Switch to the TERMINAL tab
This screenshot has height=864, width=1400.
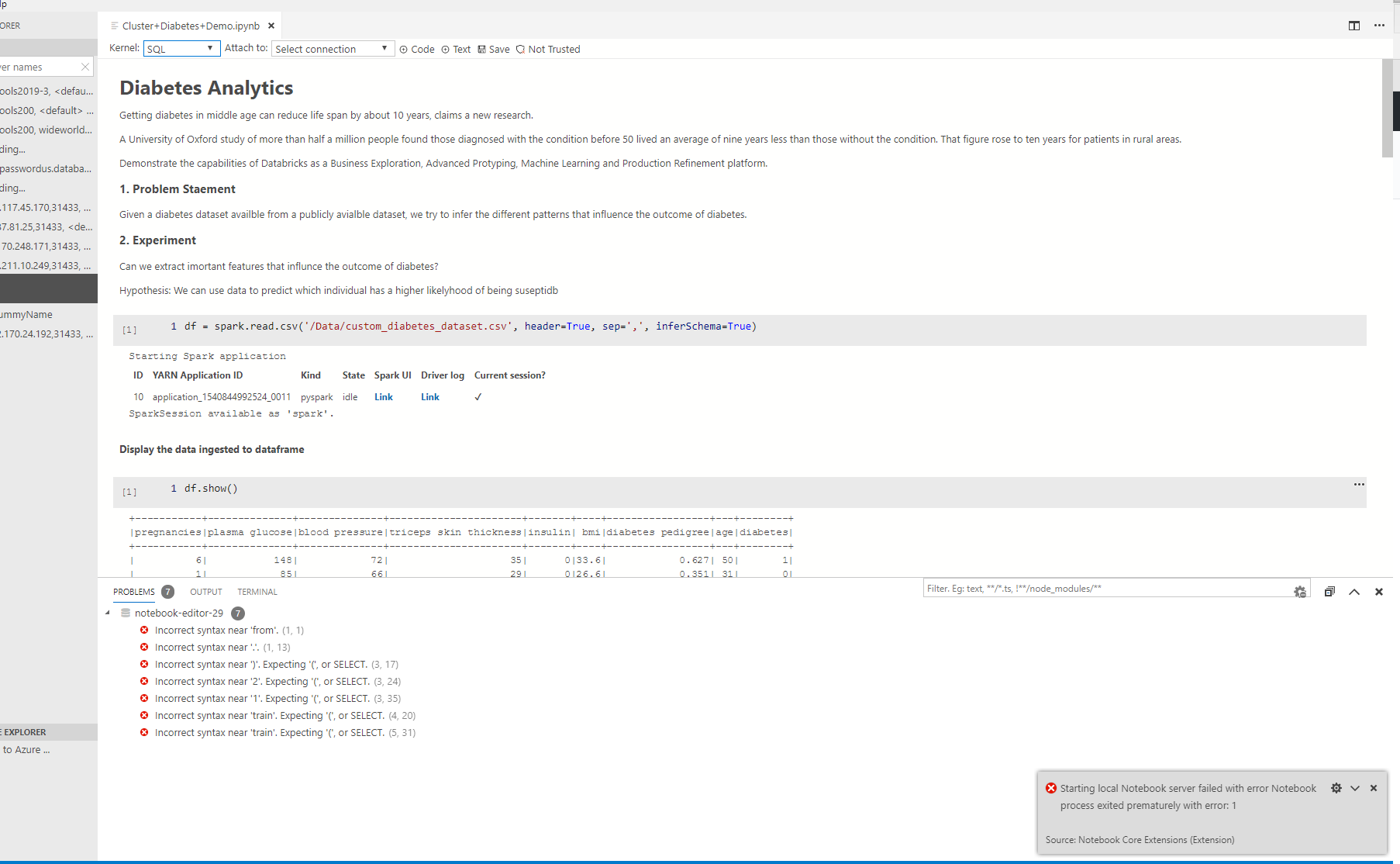click(257, 592)
